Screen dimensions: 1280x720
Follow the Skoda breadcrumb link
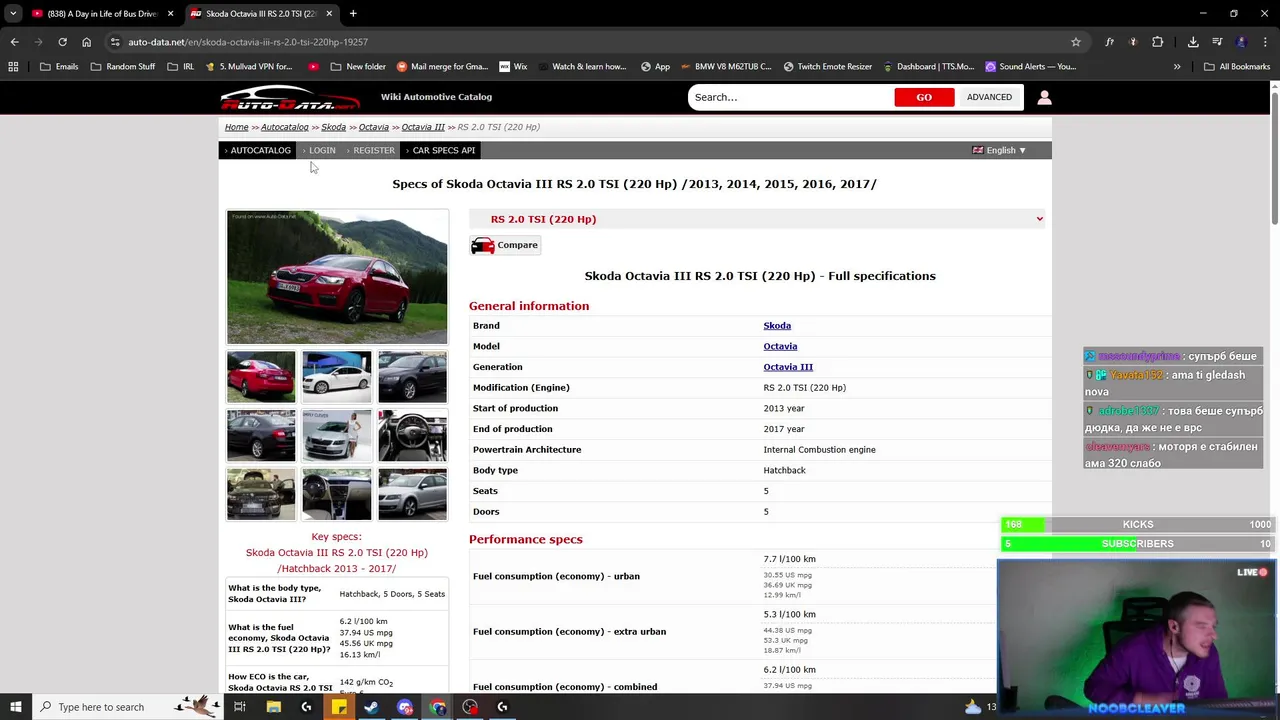[x=333, y=127]
